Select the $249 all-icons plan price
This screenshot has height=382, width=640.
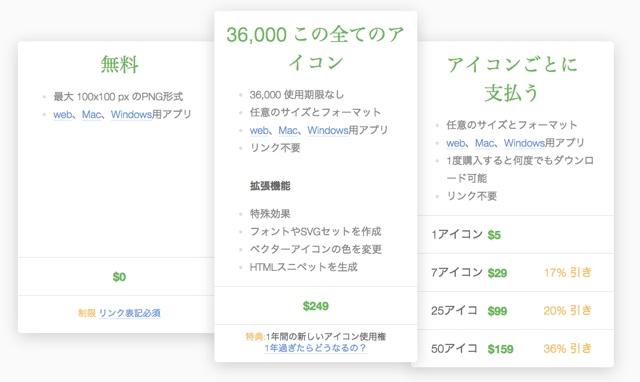coord(316,306)
